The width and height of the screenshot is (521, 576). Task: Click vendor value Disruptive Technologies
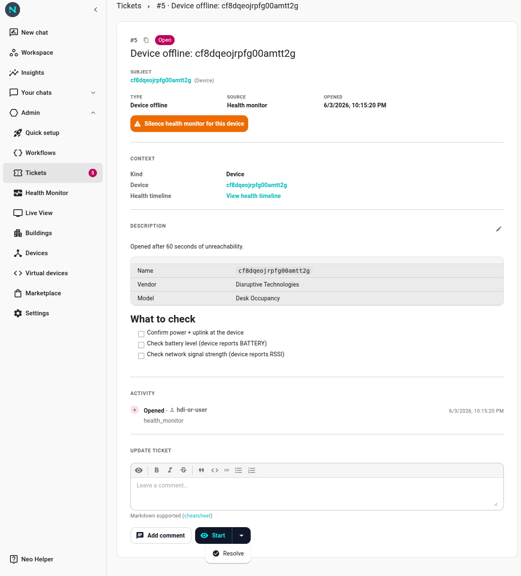coord(267,284)
